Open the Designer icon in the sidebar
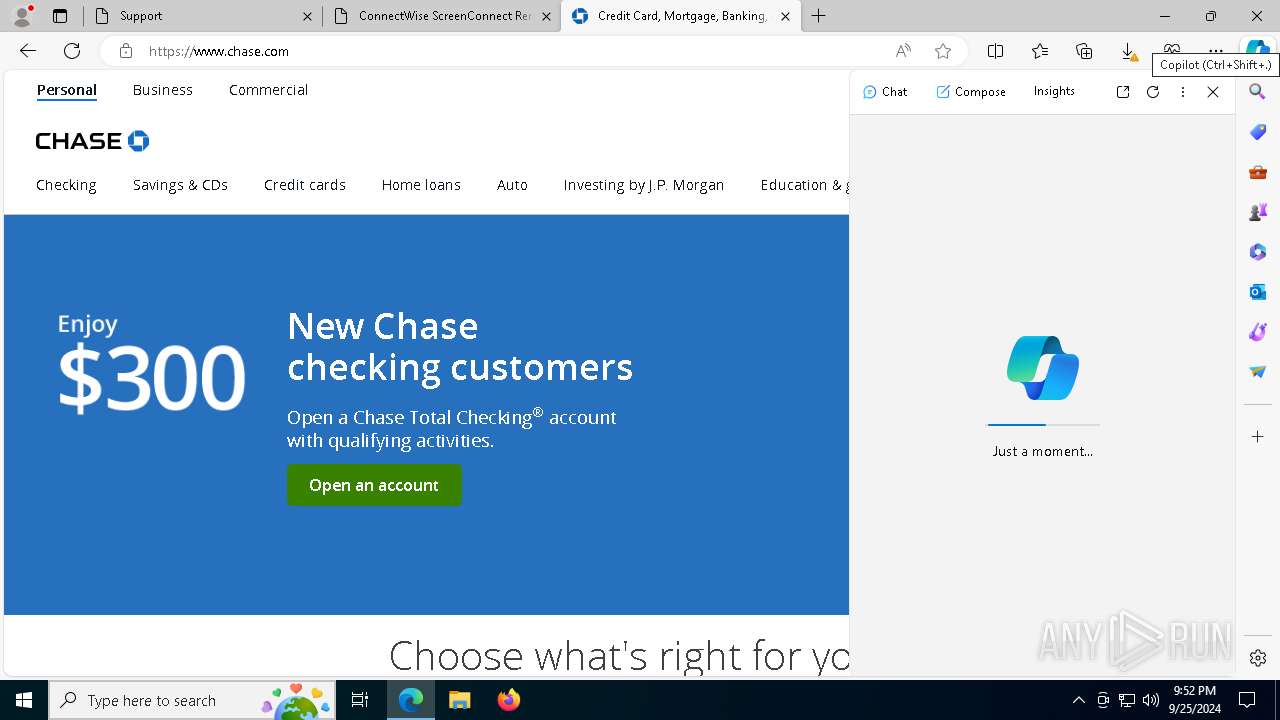This screenshot has height=720, width=1280. coord(1258,332)
